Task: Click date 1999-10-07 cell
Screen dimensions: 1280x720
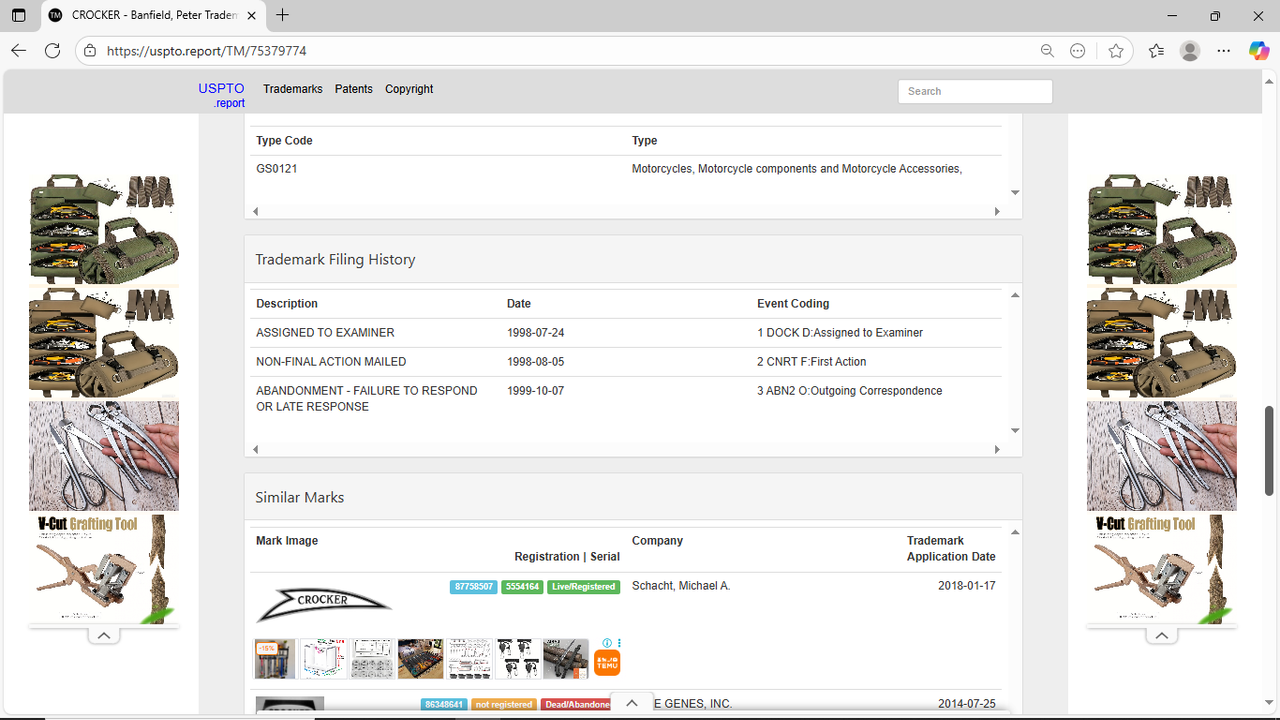Action: [535, 391]
